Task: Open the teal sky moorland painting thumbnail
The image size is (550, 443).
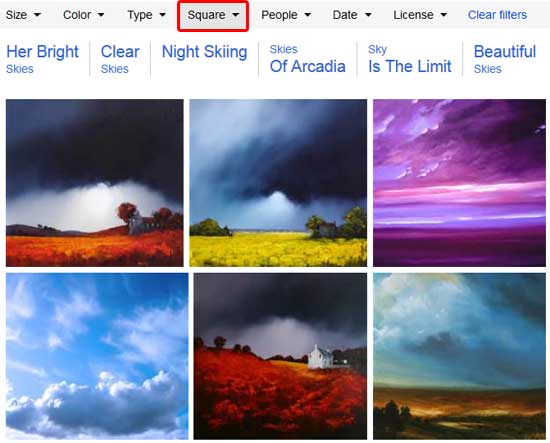Action: click(460, 356)
